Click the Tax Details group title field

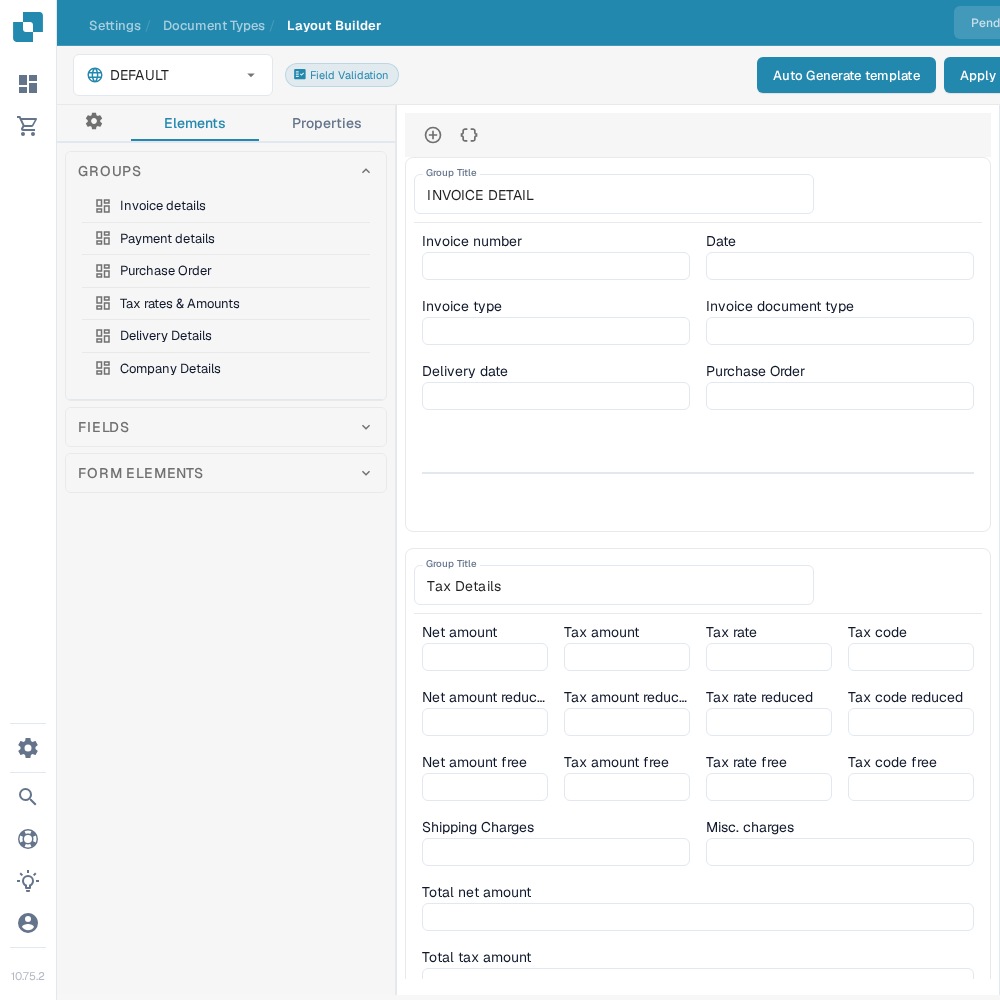click(x=614, y=585)
